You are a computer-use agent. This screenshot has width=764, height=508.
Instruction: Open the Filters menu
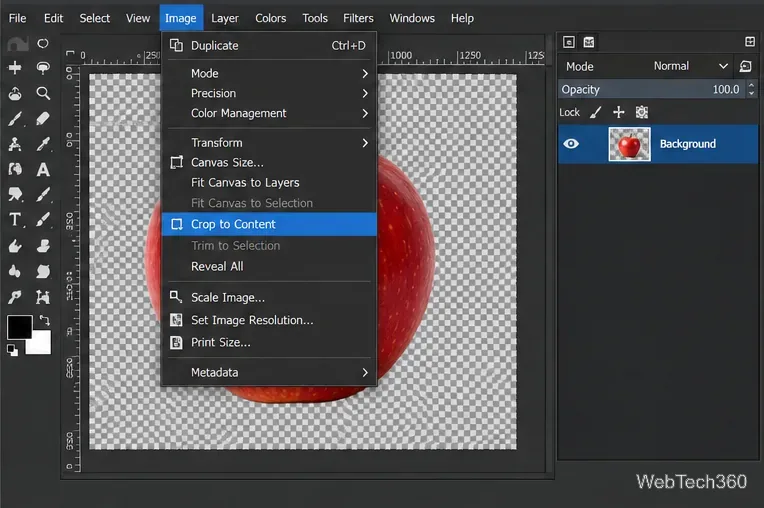coord(358,18)
